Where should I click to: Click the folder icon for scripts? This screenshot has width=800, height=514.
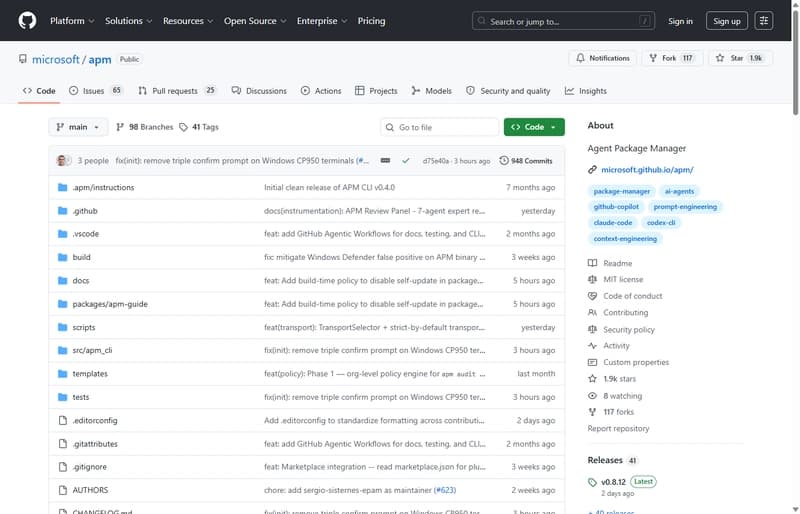click(x=63, y=327)
